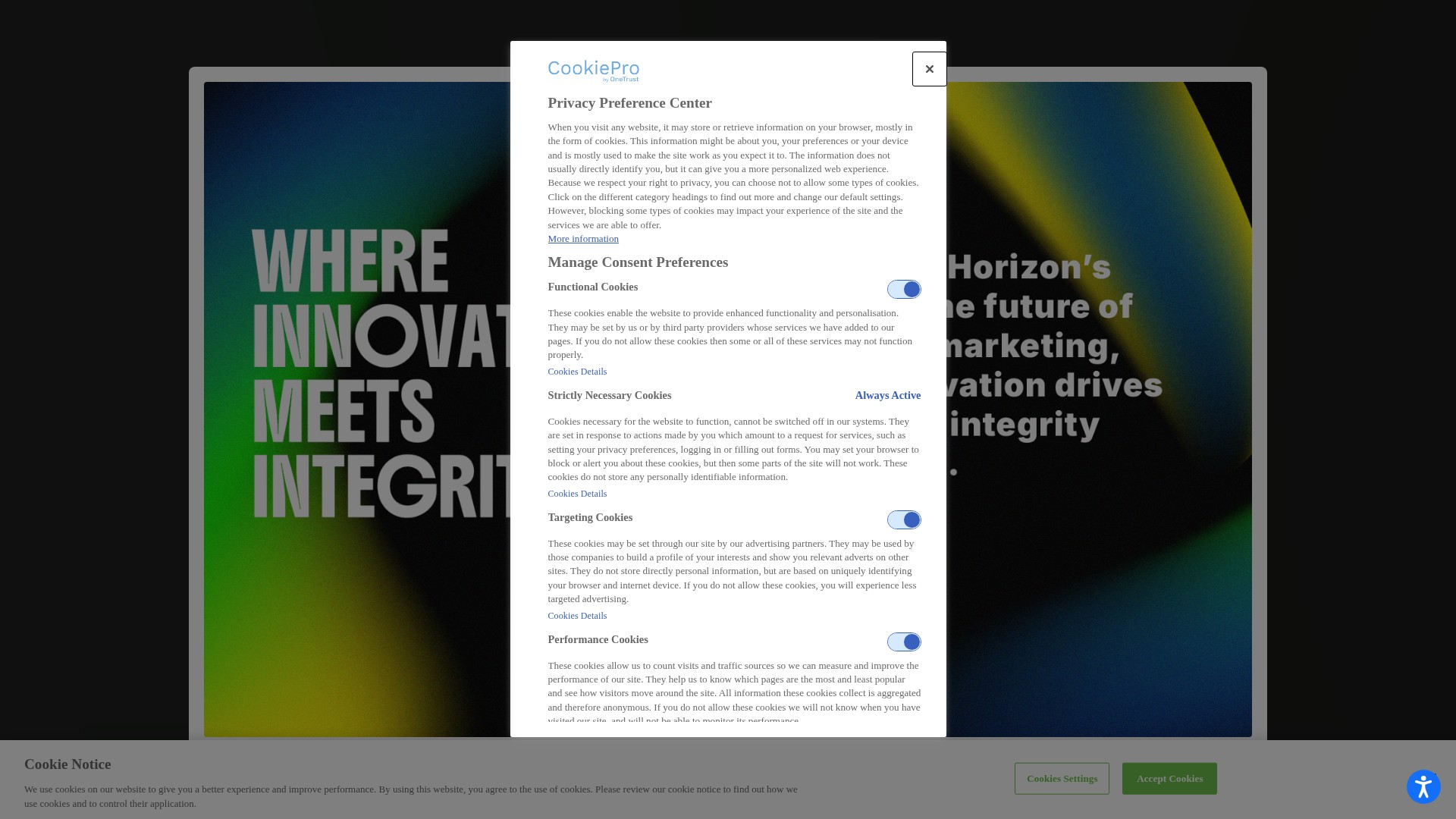Open Cookies Details under Functional Cookies

[x=577, y=372]
